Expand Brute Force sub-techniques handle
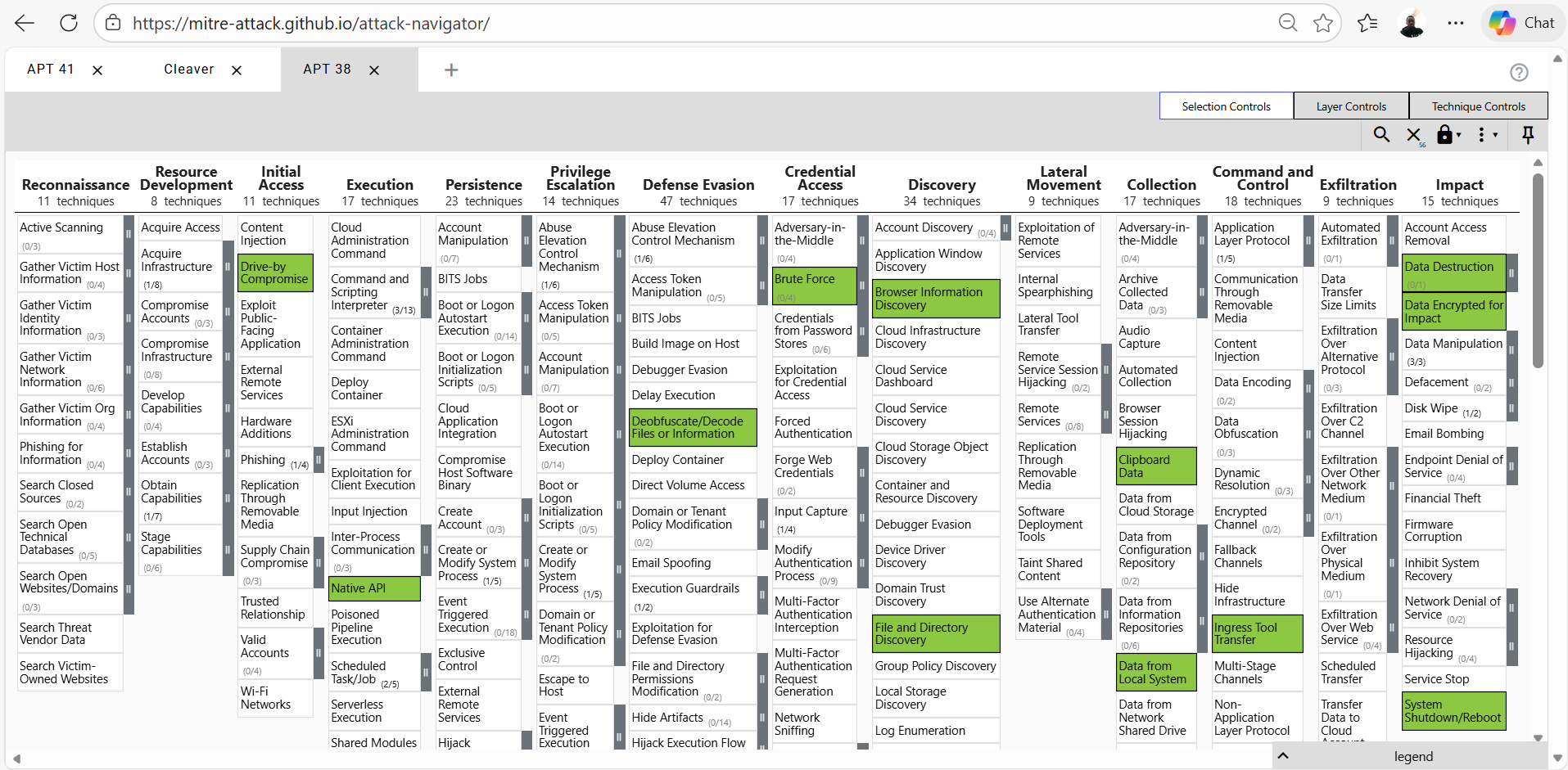This screenshot has height=770, width=1568. [x=862, y=286]
